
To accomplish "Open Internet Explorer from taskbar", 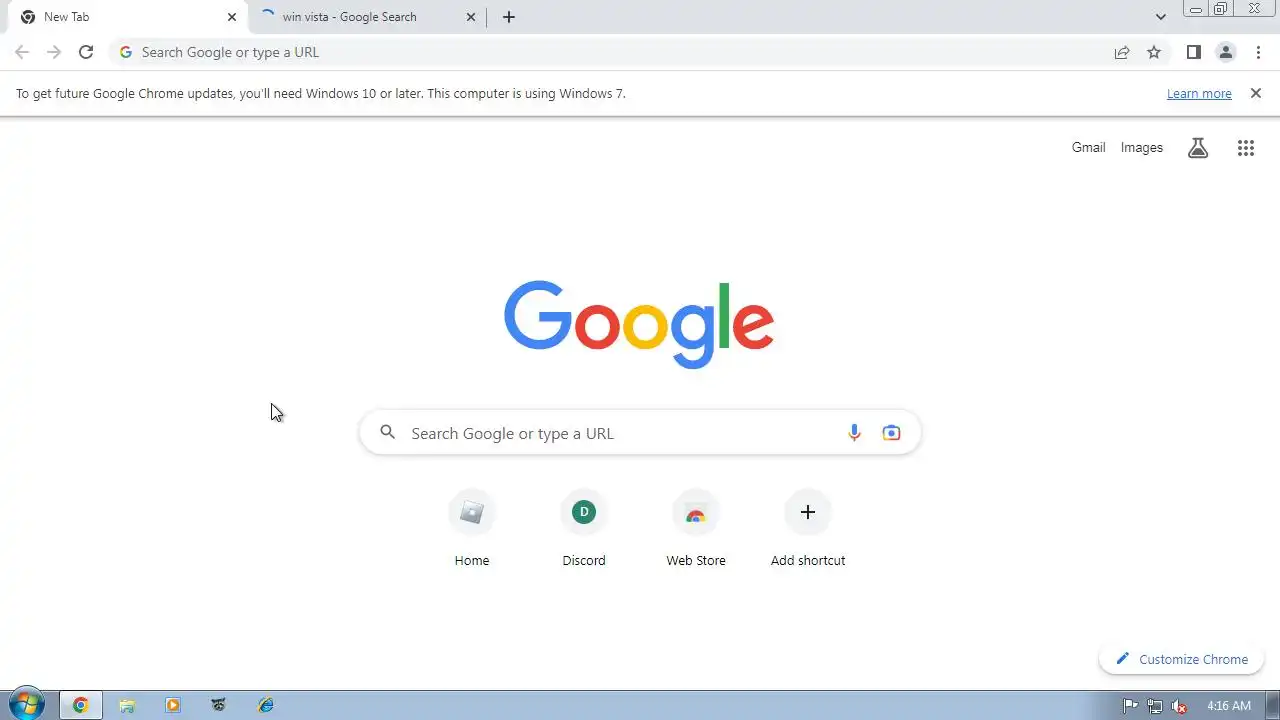I will [x=265, y=705].
